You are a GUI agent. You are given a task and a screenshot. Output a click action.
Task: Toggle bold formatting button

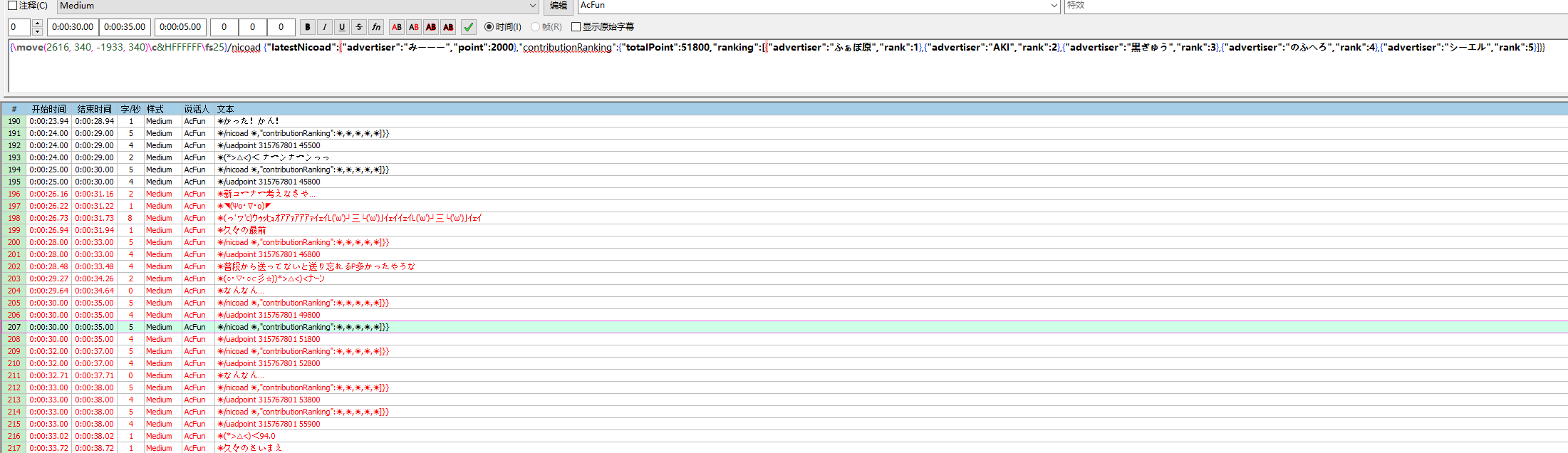click(x=308, y=27)
